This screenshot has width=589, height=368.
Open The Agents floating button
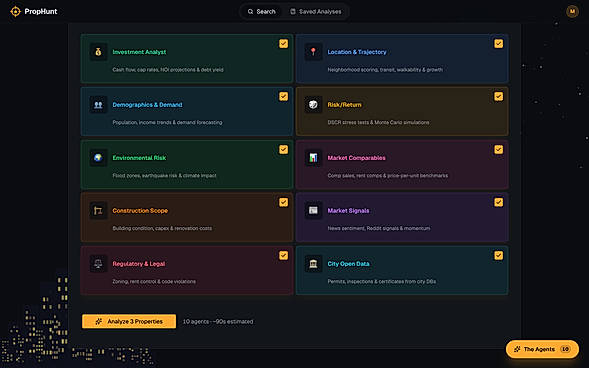[542, 349]
